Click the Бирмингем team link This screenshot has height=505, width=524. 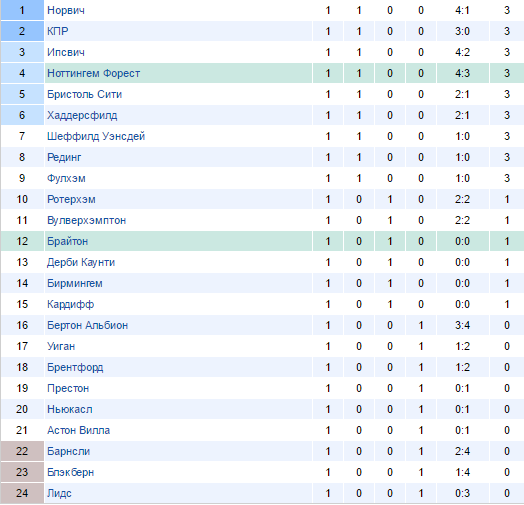(x=75, y=283)
